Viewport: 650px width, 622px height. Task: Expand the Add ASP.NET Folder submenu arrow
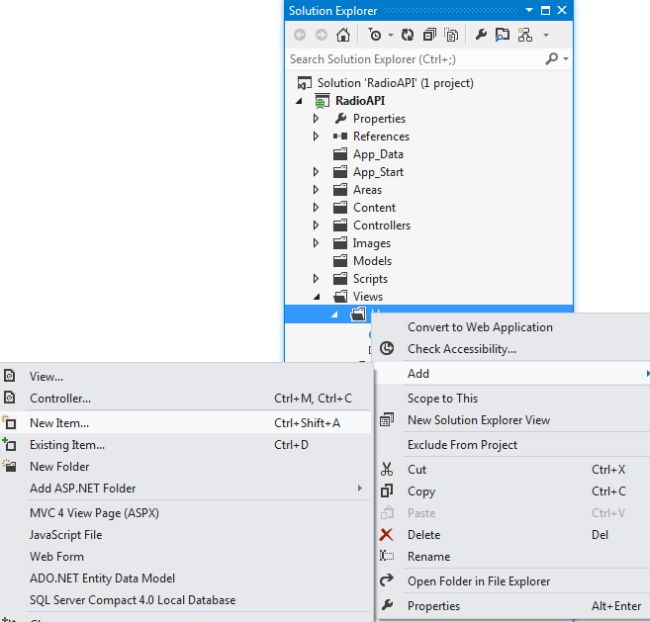click(360, 488)
